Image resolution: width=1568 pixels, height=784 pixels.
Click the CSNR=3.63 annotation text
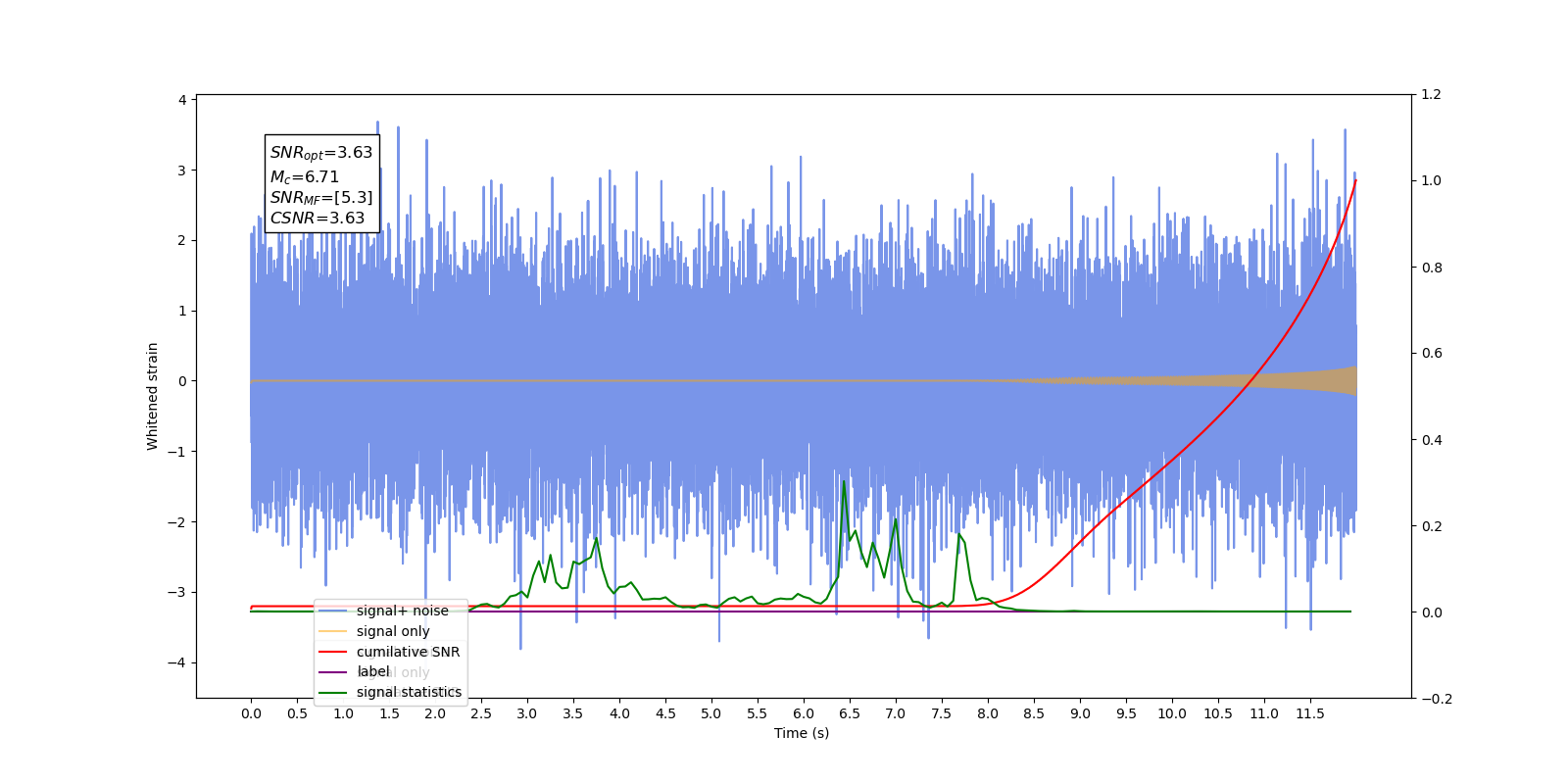click(x=318, y=218)
